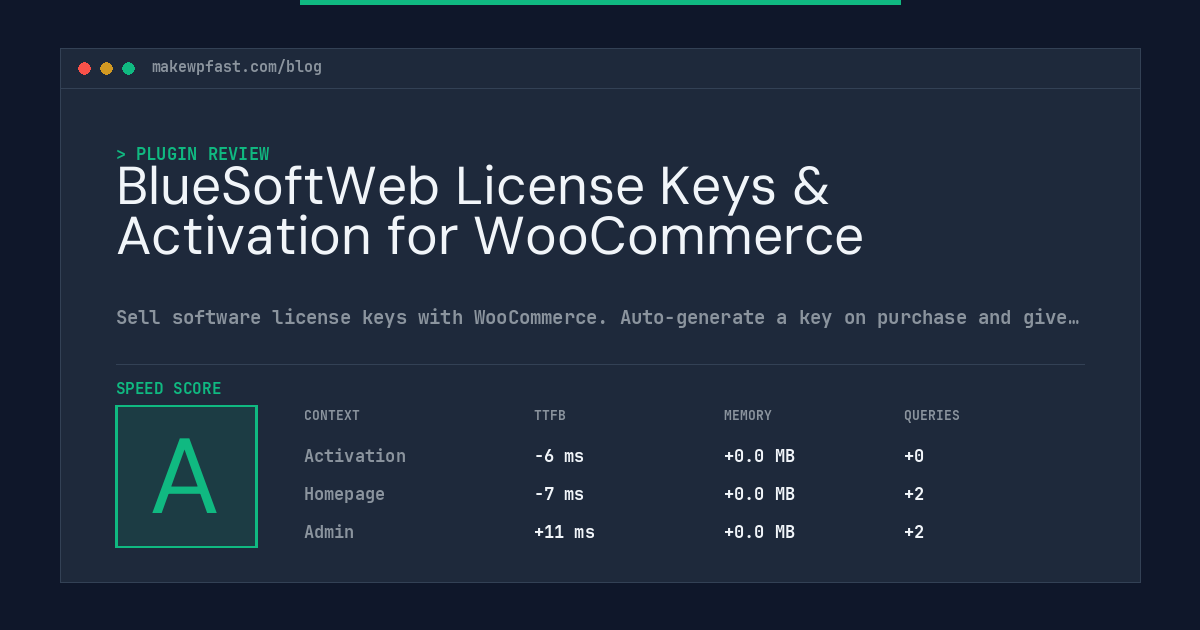Click the makewpfast.com/blog address text
Viewport: 1200px width, 630px height.
[237, 67]
